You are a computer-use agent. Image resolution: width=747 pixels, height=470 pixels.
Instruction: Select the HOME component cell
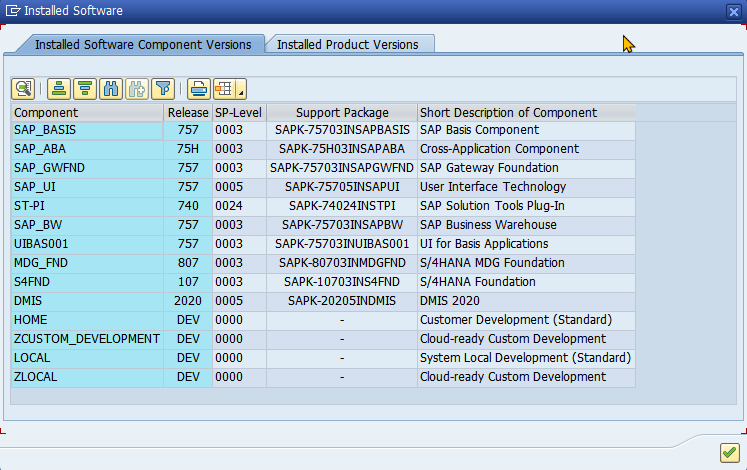87,321
